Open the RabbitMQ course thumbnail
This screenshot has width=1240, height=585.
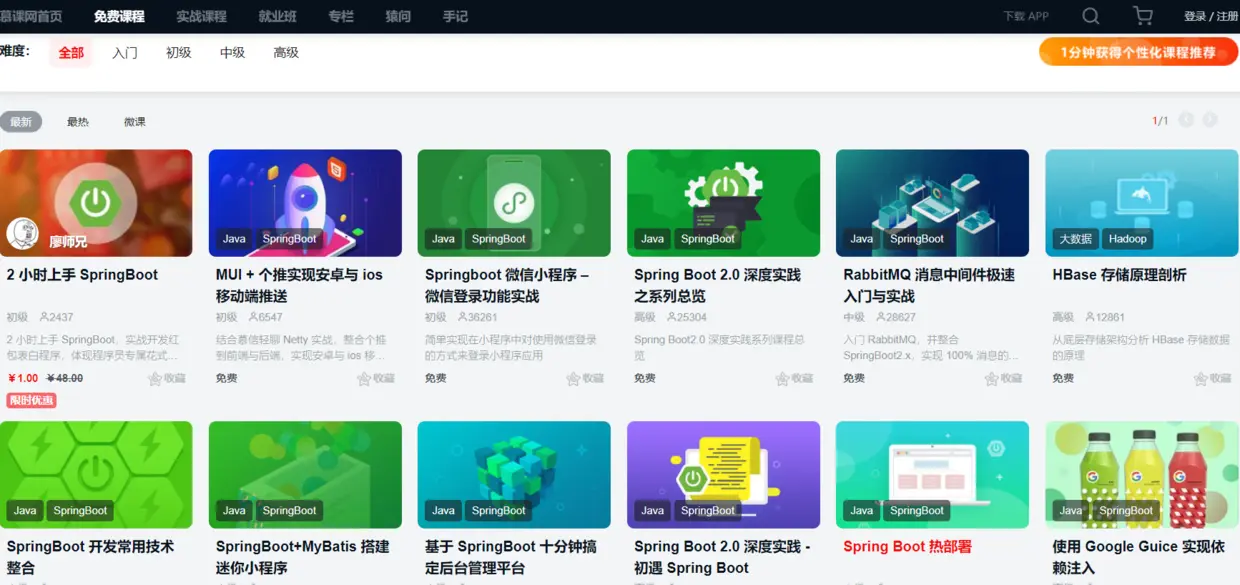pos(932,203)
